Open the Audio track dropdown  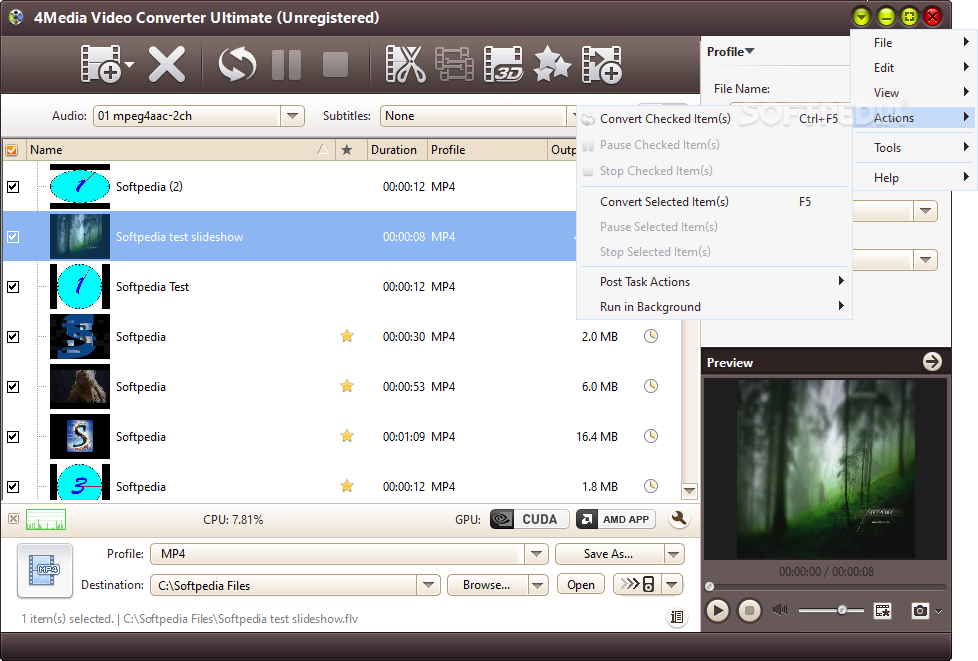(x=292, y=116)
